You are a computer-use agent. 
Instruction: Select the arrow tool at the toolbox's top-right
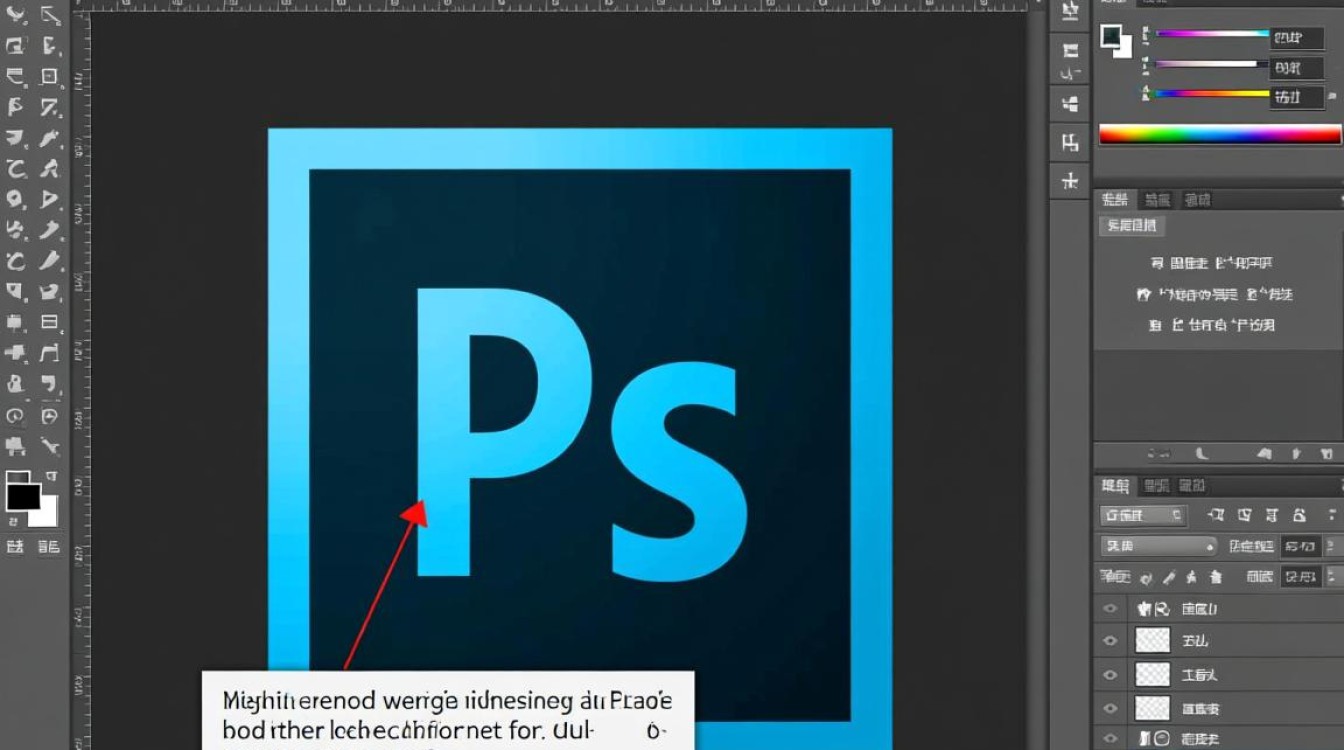[49, 14]
